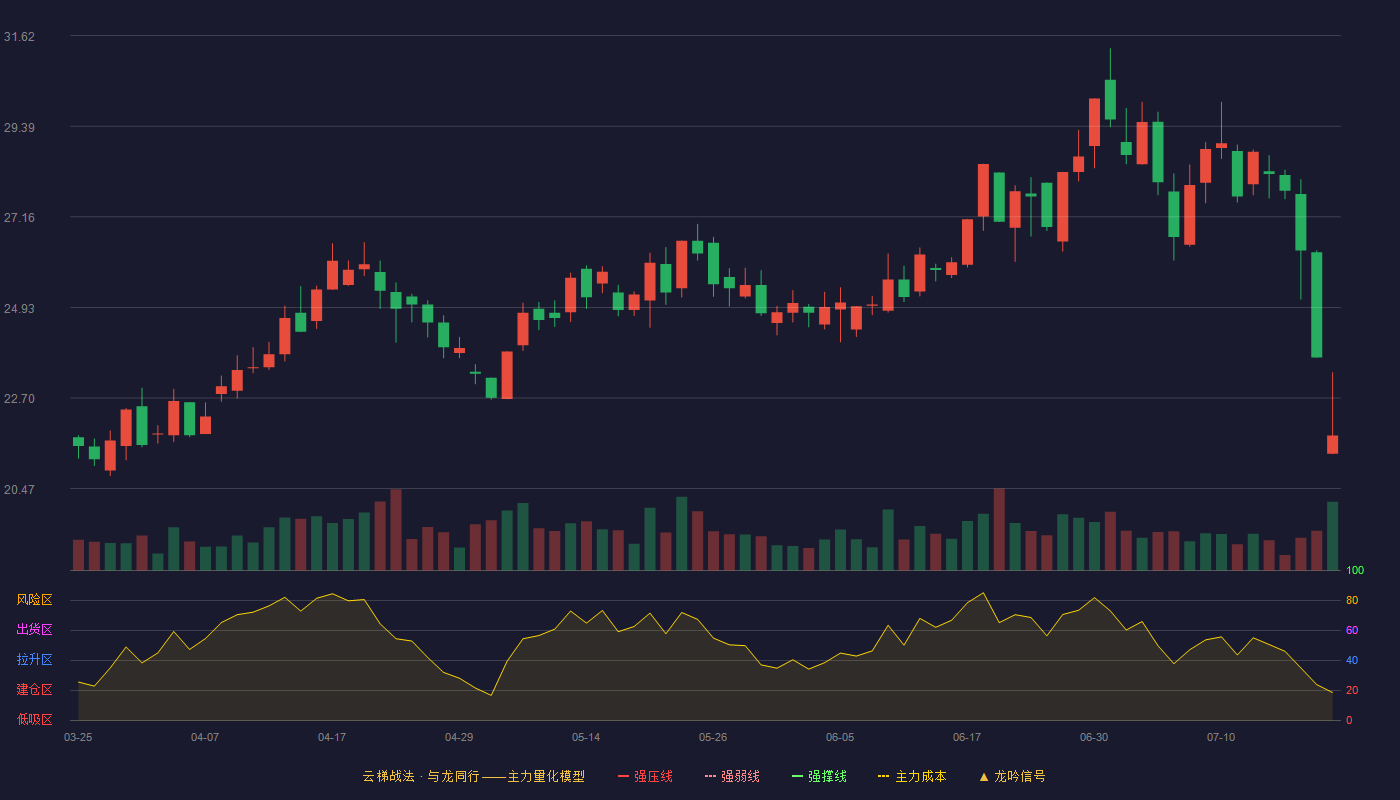Select the 风险区 zone label

pyautogui.click(x=34, y=600)
